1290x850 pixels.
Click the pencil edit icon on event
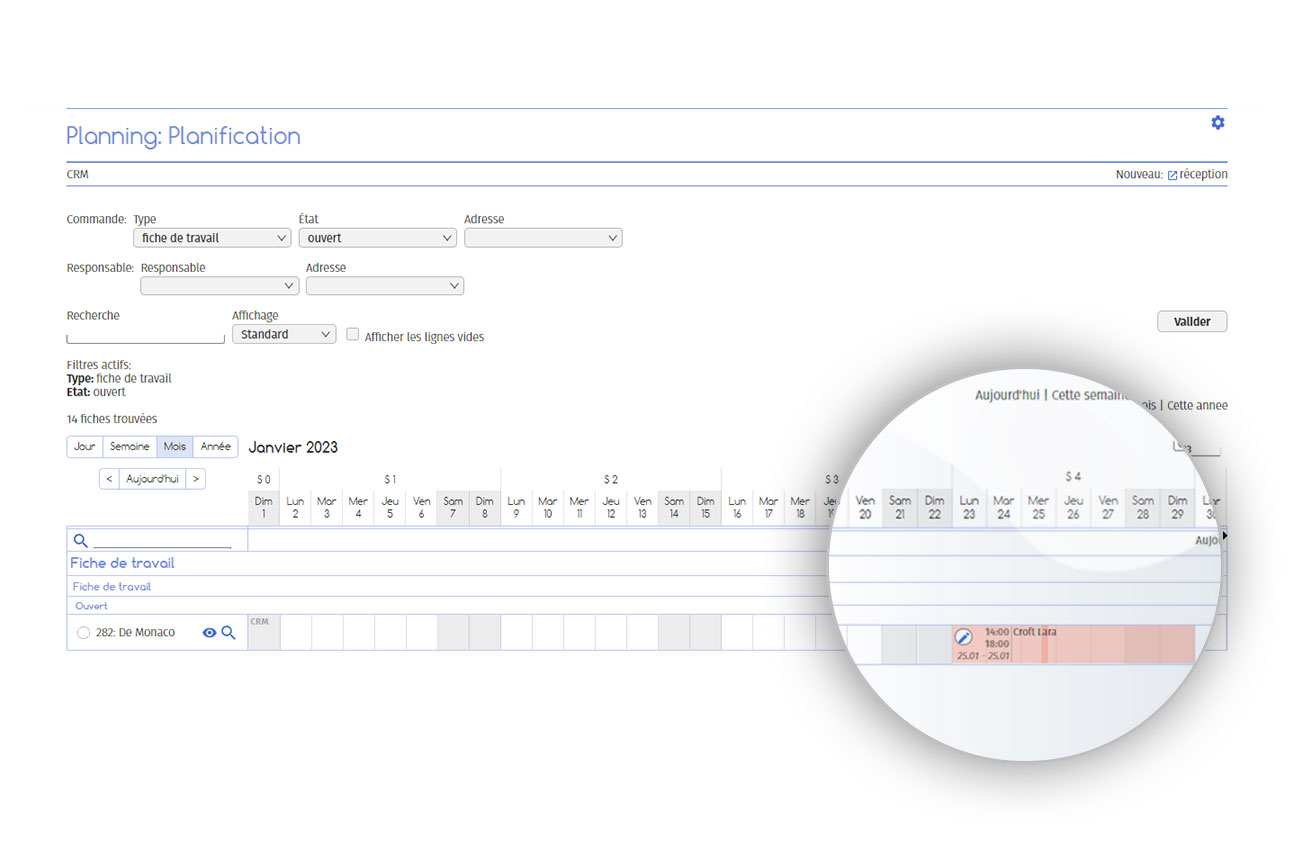pos(964,637)
